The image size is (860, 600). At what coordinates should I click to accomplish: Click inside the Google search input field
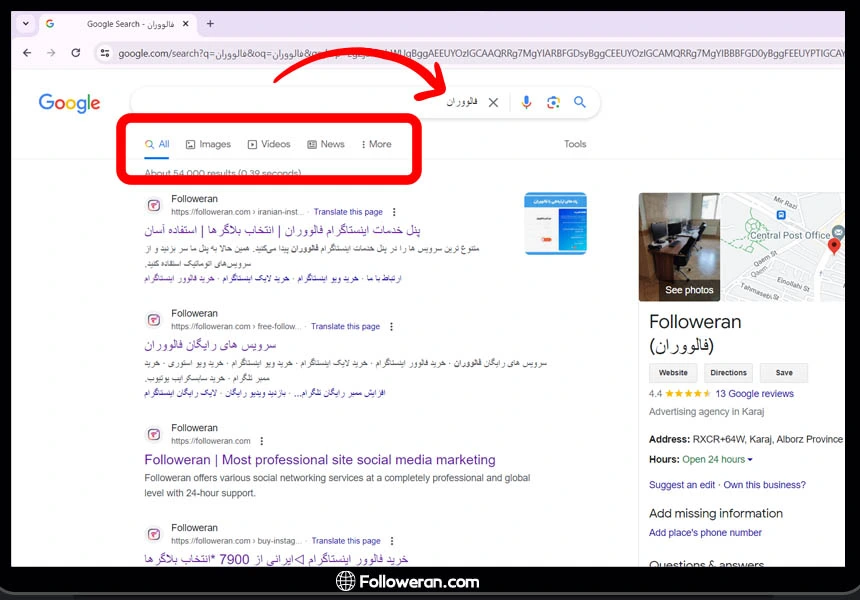pos(300,102)
